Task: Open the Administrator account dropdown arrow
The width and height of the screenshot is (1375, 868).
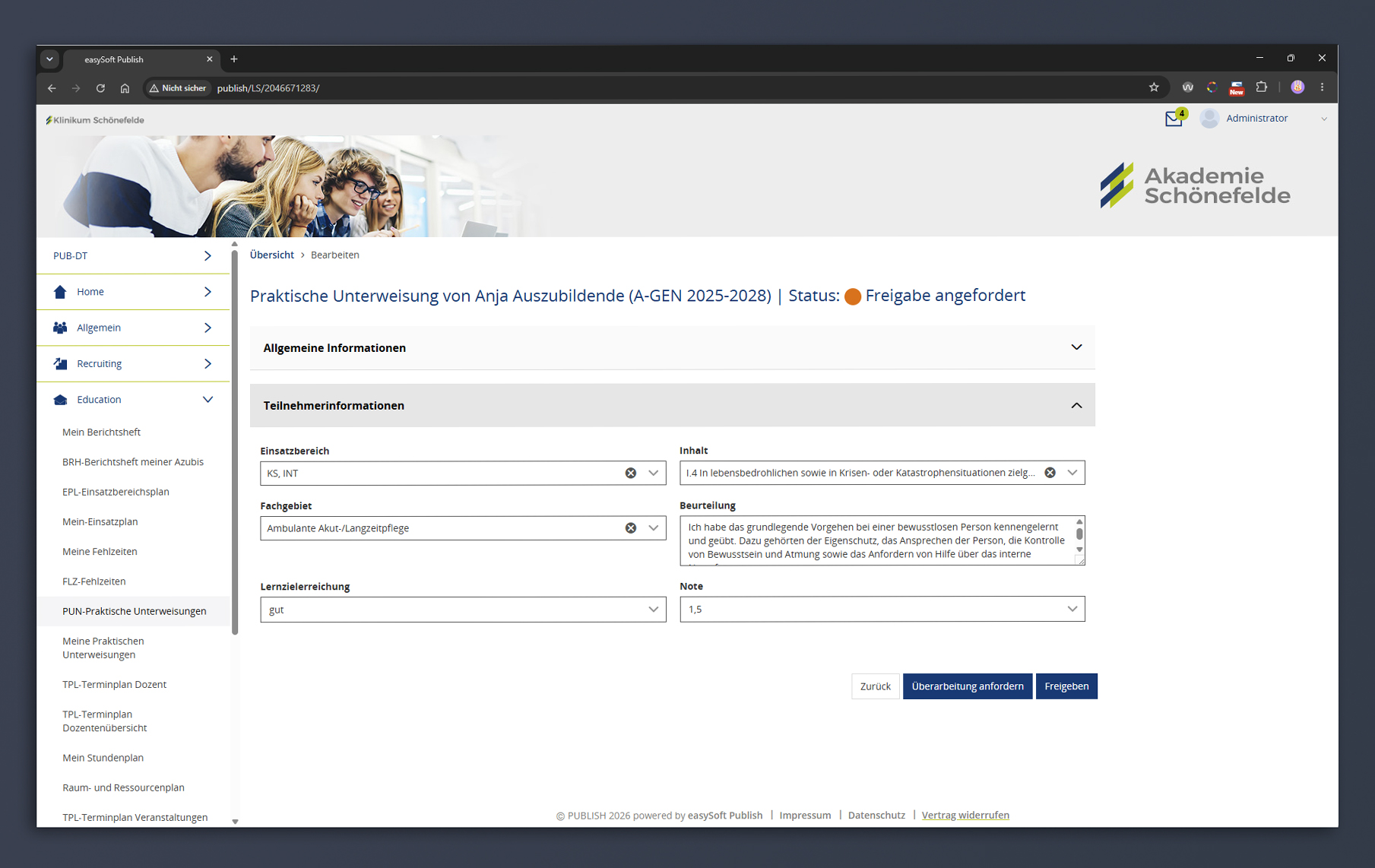Action: [x=1324, y=119]
